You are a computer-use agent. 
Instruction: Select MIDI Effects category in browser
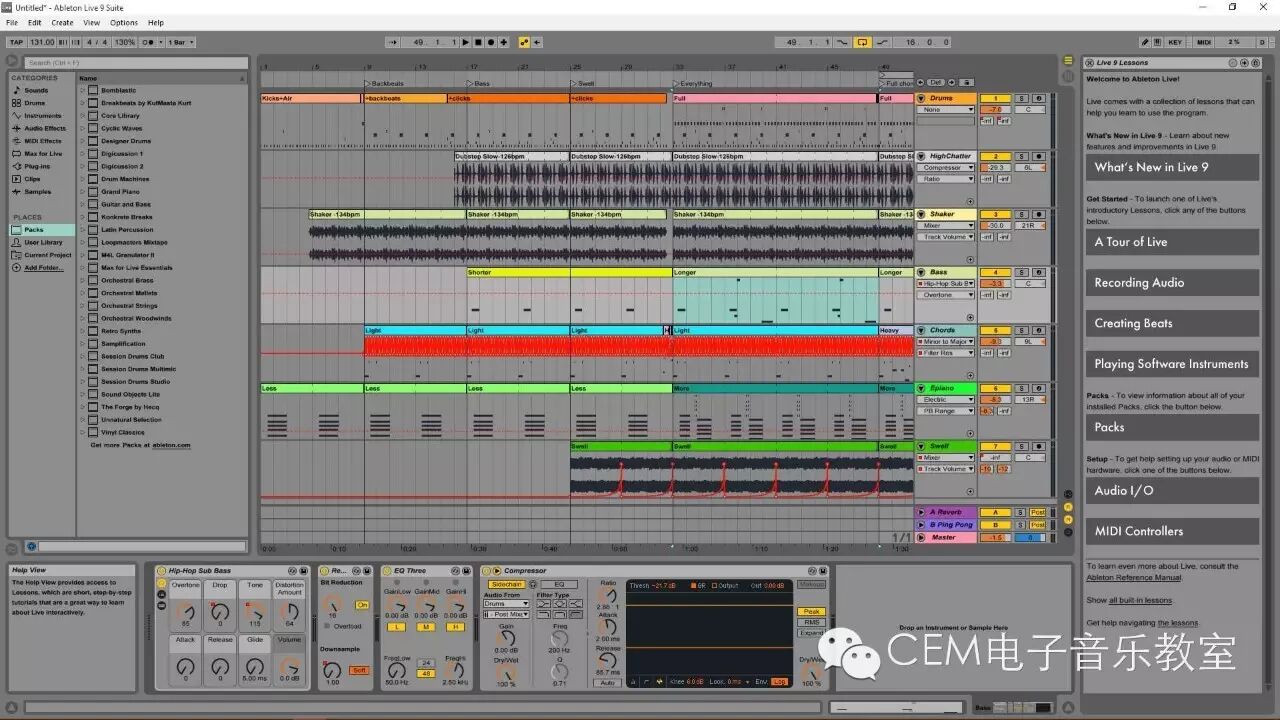coord(43,141)
